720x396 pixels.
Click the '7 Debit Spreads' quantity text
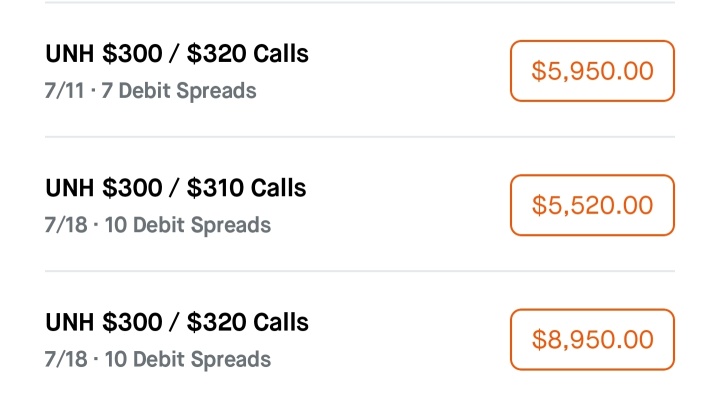coord(179,91)
